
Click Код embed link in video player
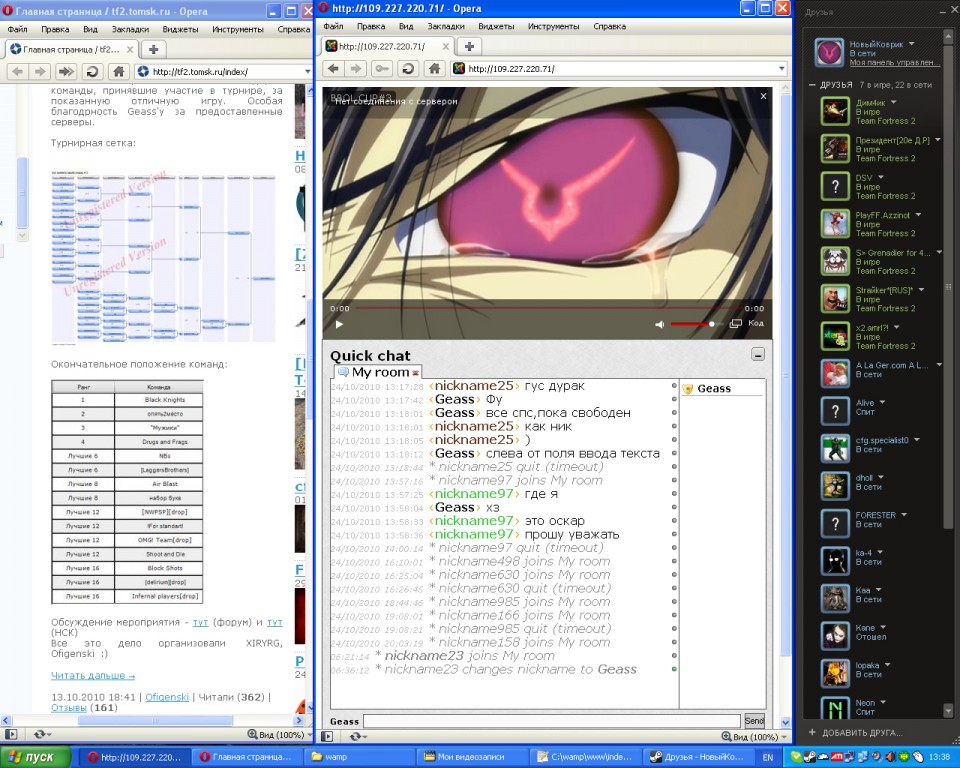click(756, 323)
